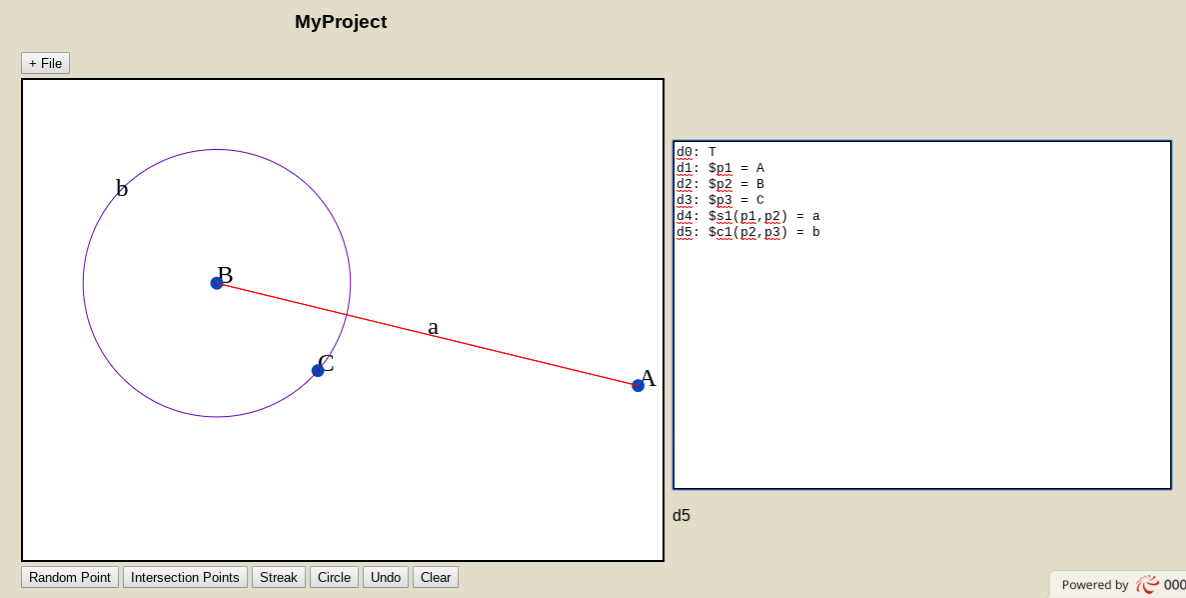The image size is (1186, 598).
Task: Click the line 'd2: $p2 = B'
Action: 720,184
